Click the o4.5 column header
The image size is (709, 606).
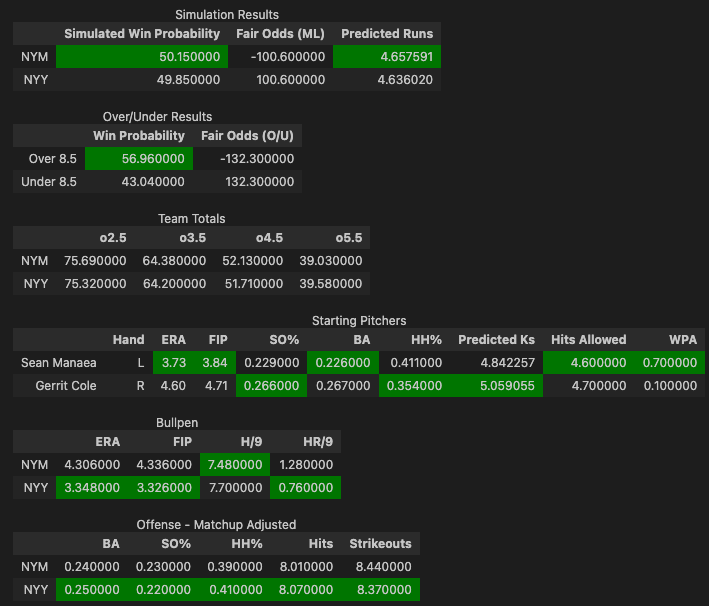tap(252, 238)
